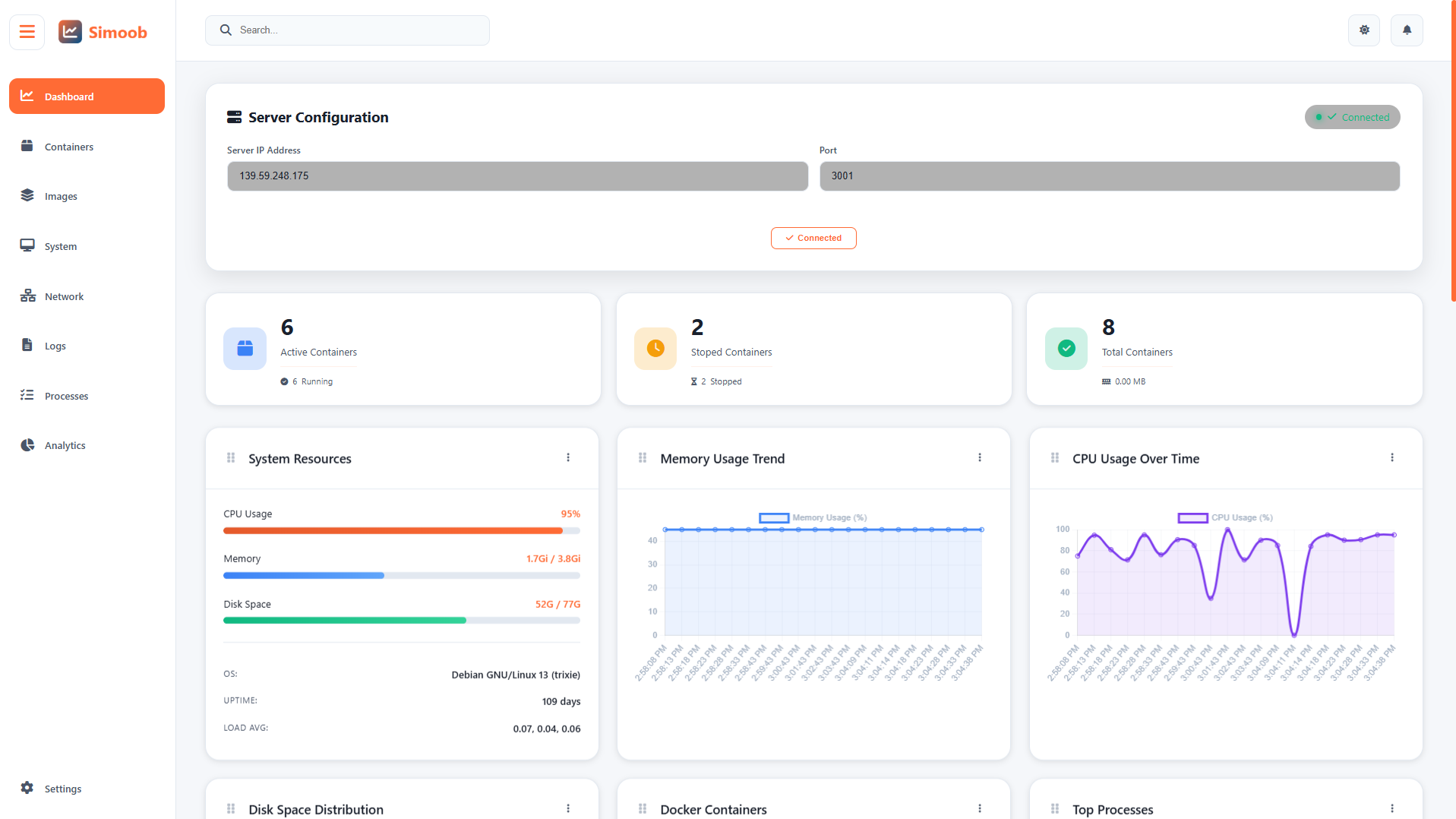Click the settings gear in the header
This screenshot has height=819, width=1456.
(x=1363, y=30)
